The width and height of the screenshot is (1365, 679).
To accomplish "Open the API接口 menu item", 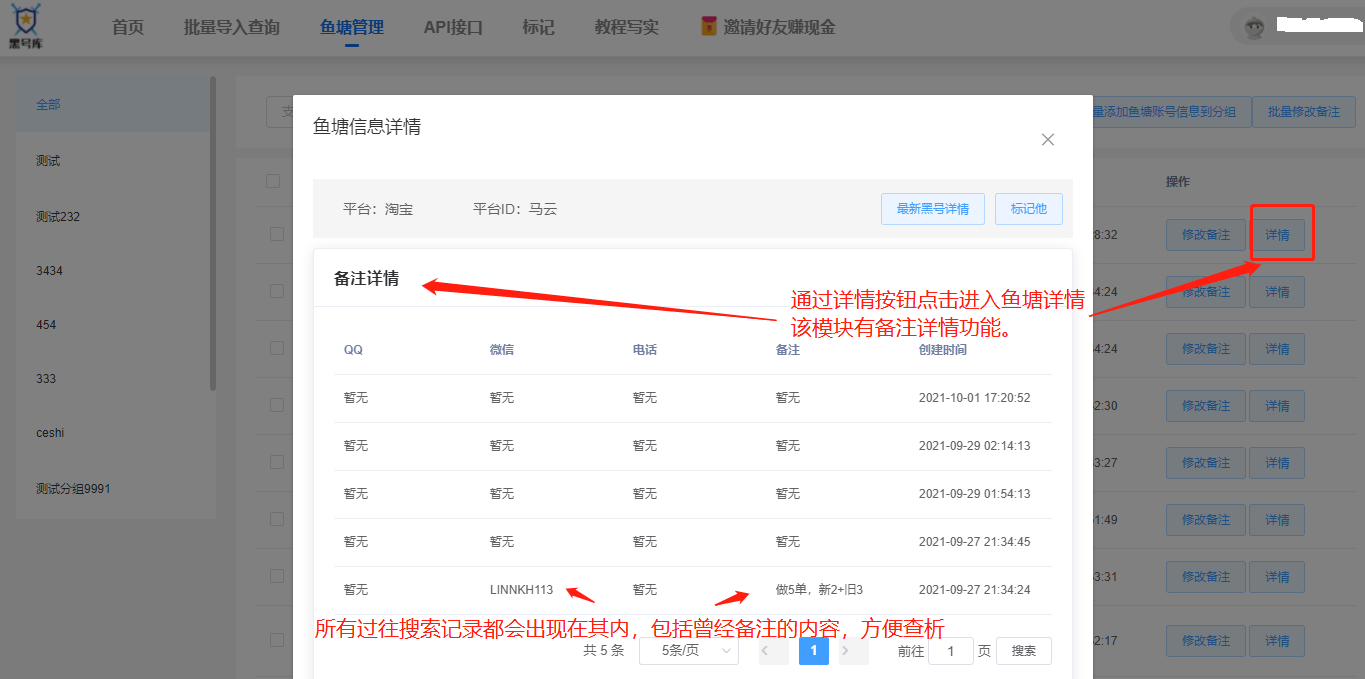I will 453,27.
